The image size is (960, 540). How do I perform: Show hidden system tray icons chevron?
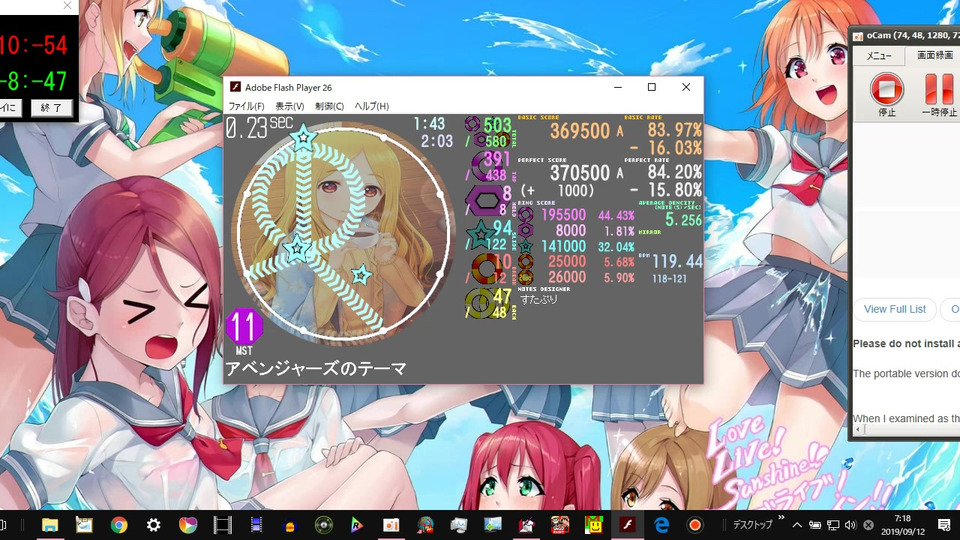pos(797,525)
